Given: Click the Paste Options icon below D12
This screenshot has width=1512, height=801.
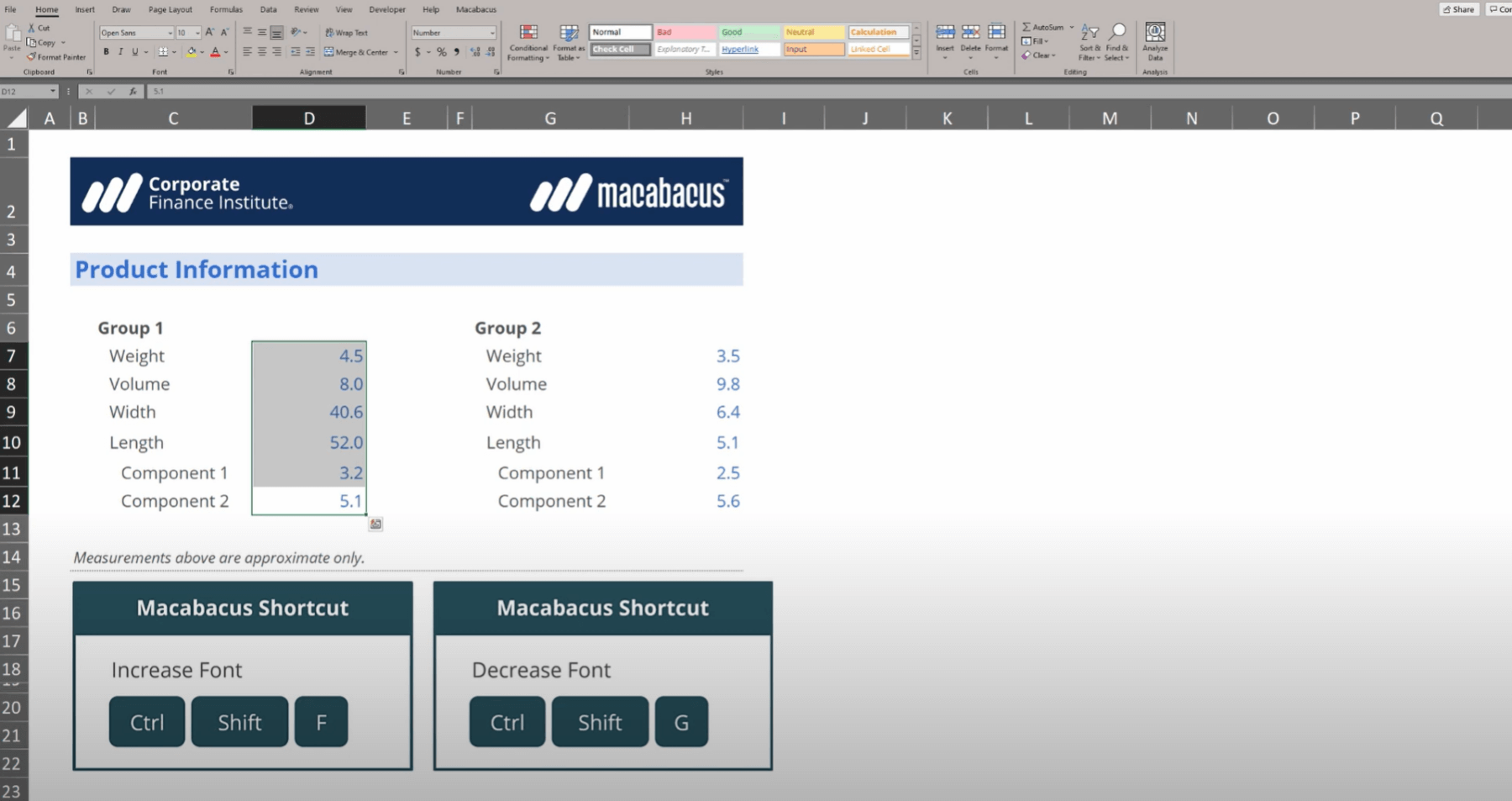Looking at the screenshot, I should (375, 524).
